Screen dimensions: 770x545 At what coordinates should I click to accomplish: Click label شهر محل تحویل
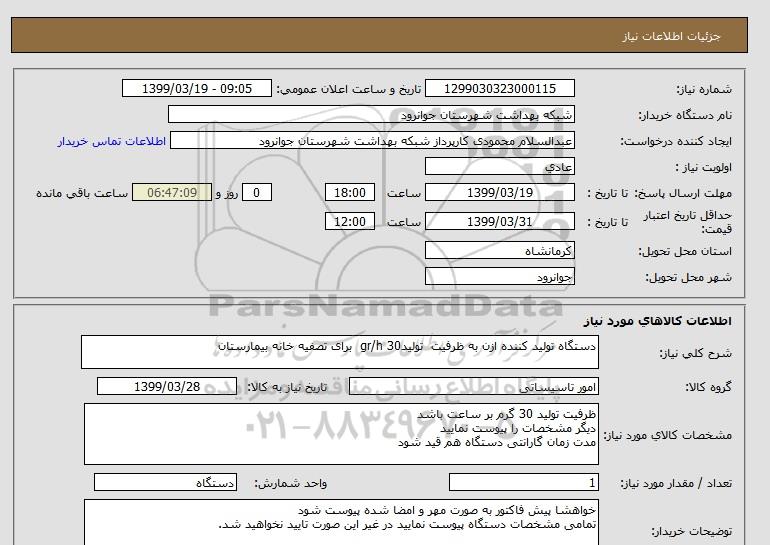point(688,277)
